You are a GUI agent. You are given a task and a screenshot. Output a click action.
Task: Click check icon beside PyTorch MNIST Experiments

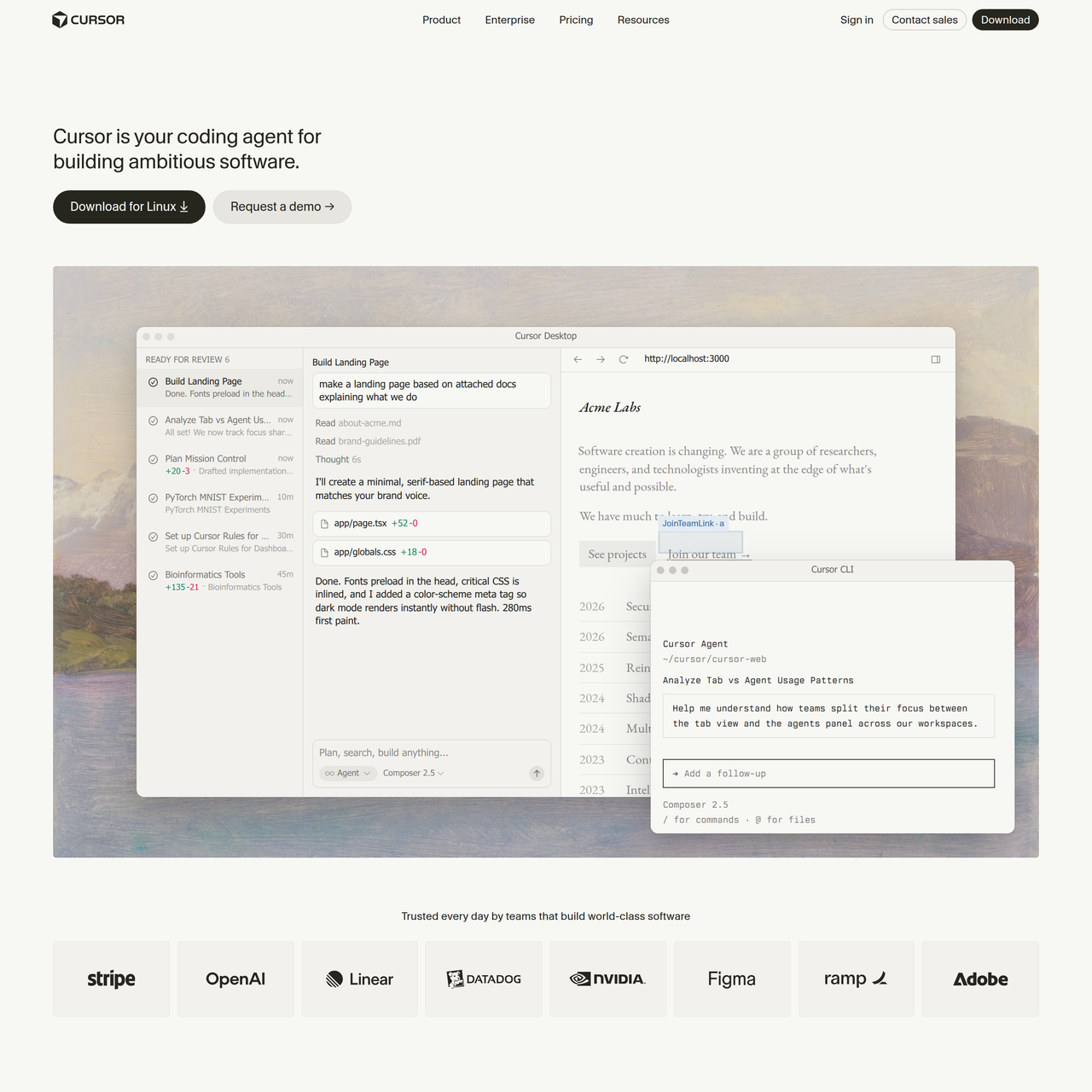pos(154,497)
